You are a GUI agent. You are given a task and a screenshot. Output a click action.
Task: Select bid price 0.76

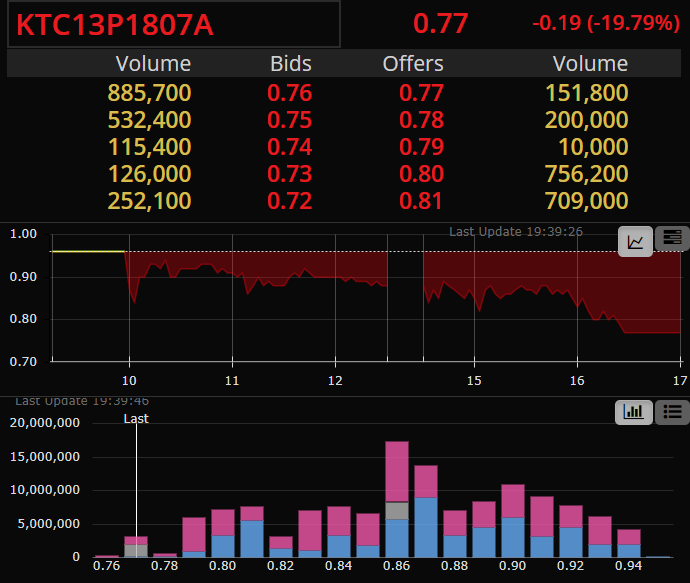290,93
